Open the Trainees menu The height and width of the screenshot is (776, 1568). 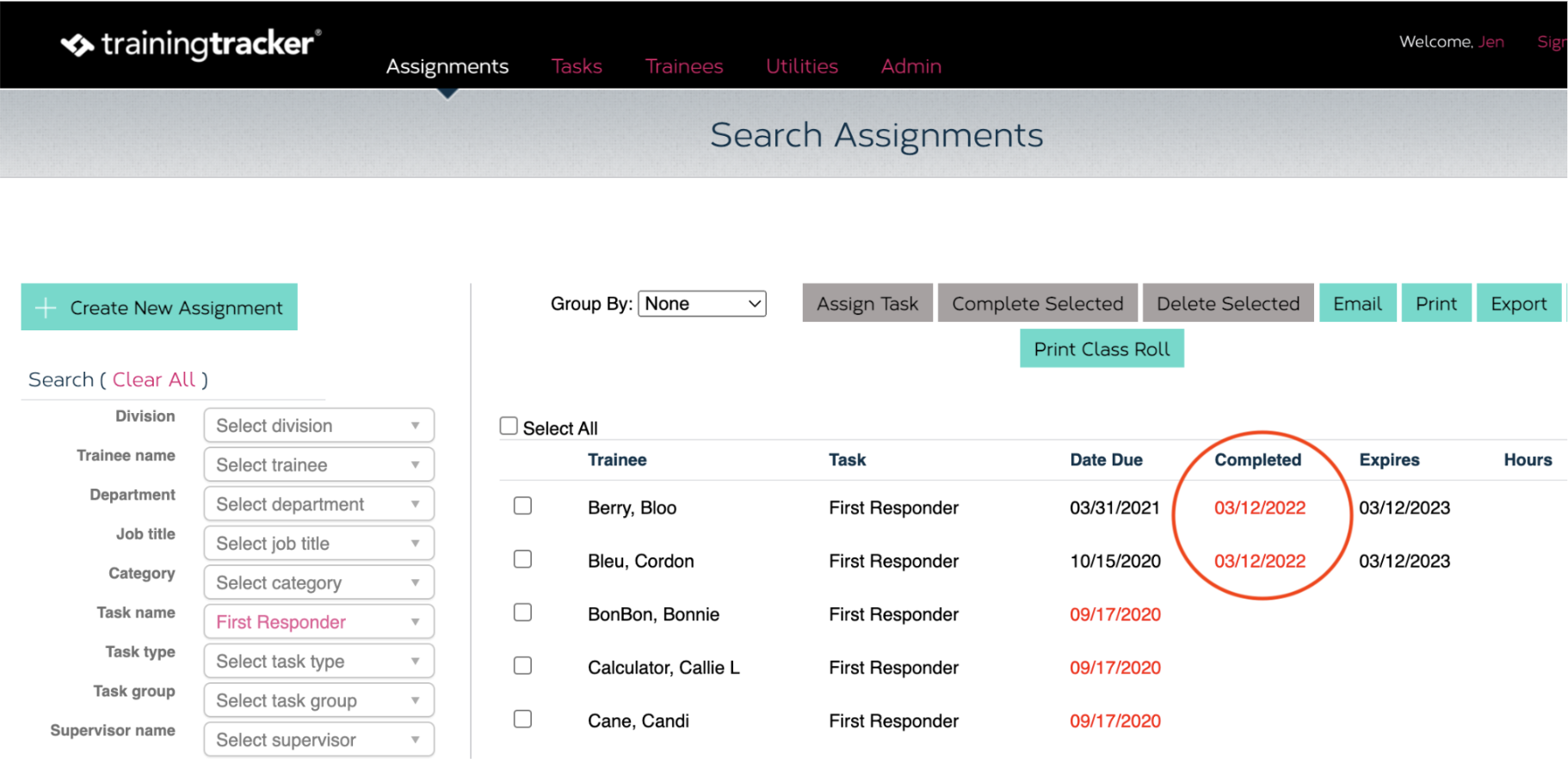pos(684,66)
